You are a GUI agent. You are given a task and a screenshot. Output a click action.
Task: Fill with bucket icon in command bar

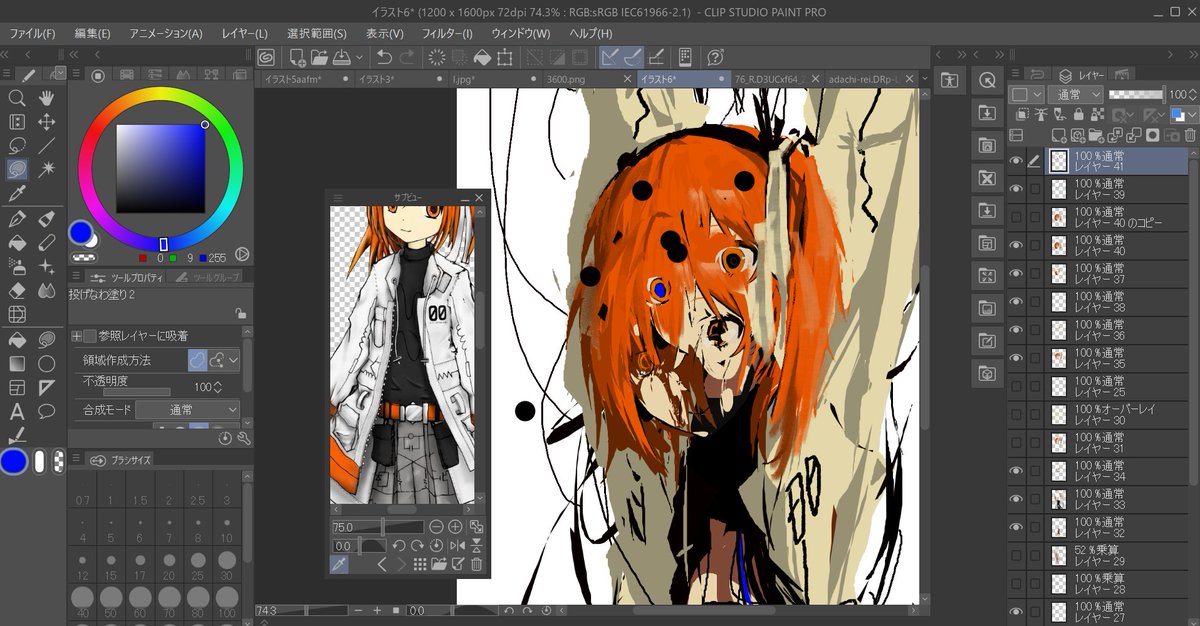click(483, 56)
